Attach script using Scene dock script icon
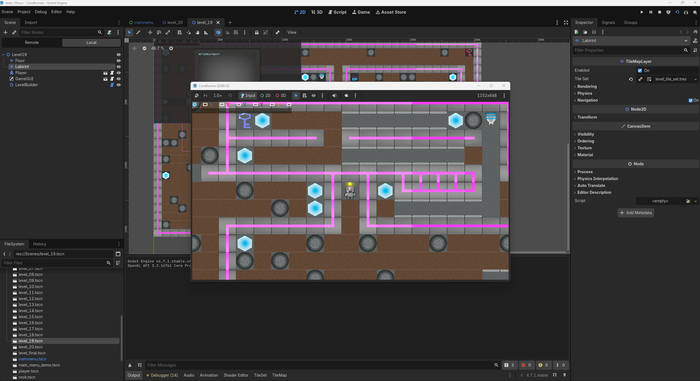The width and height of the screenshot is (700, 381). coord(109,32)
